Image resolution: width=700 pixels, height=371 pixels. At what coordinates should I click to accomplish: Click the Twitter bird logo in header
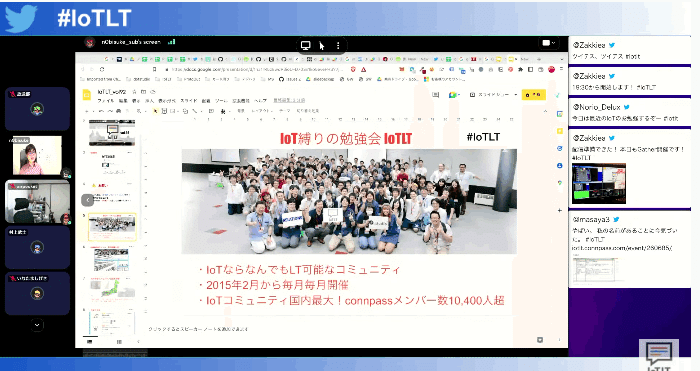click(21, 18)
